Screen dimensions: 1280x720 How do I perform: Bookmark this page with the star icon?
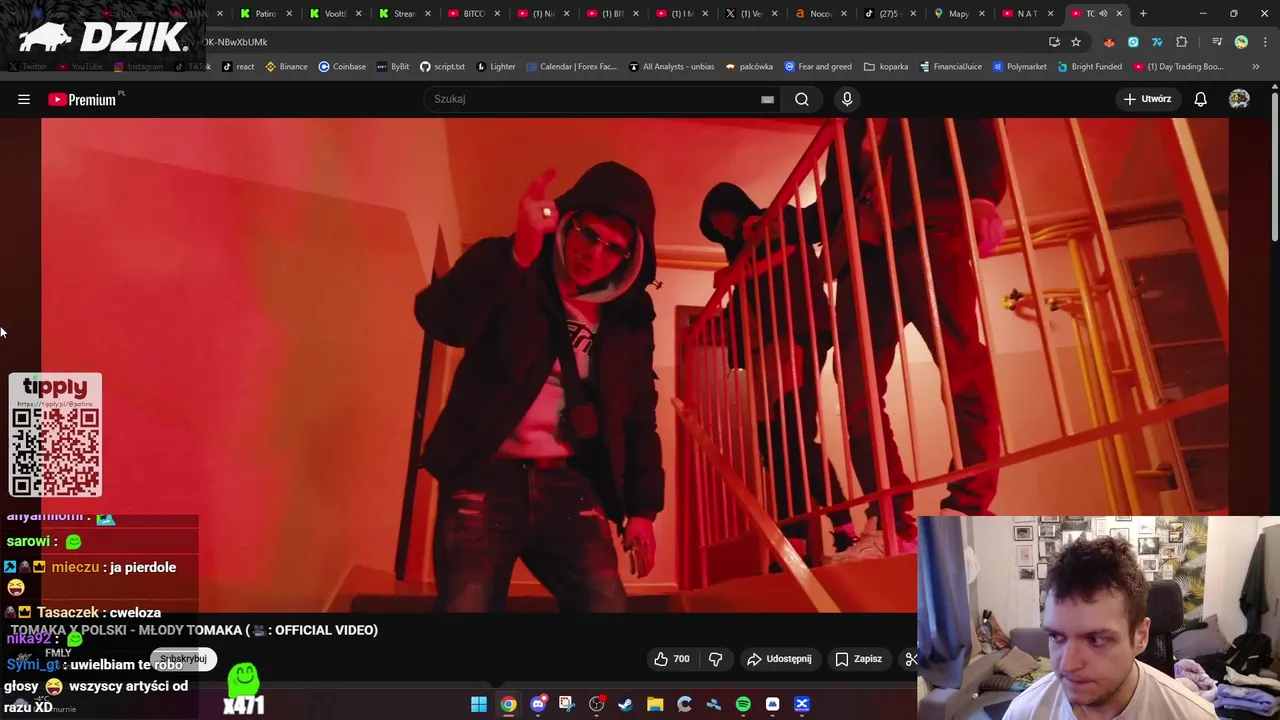1076,42
